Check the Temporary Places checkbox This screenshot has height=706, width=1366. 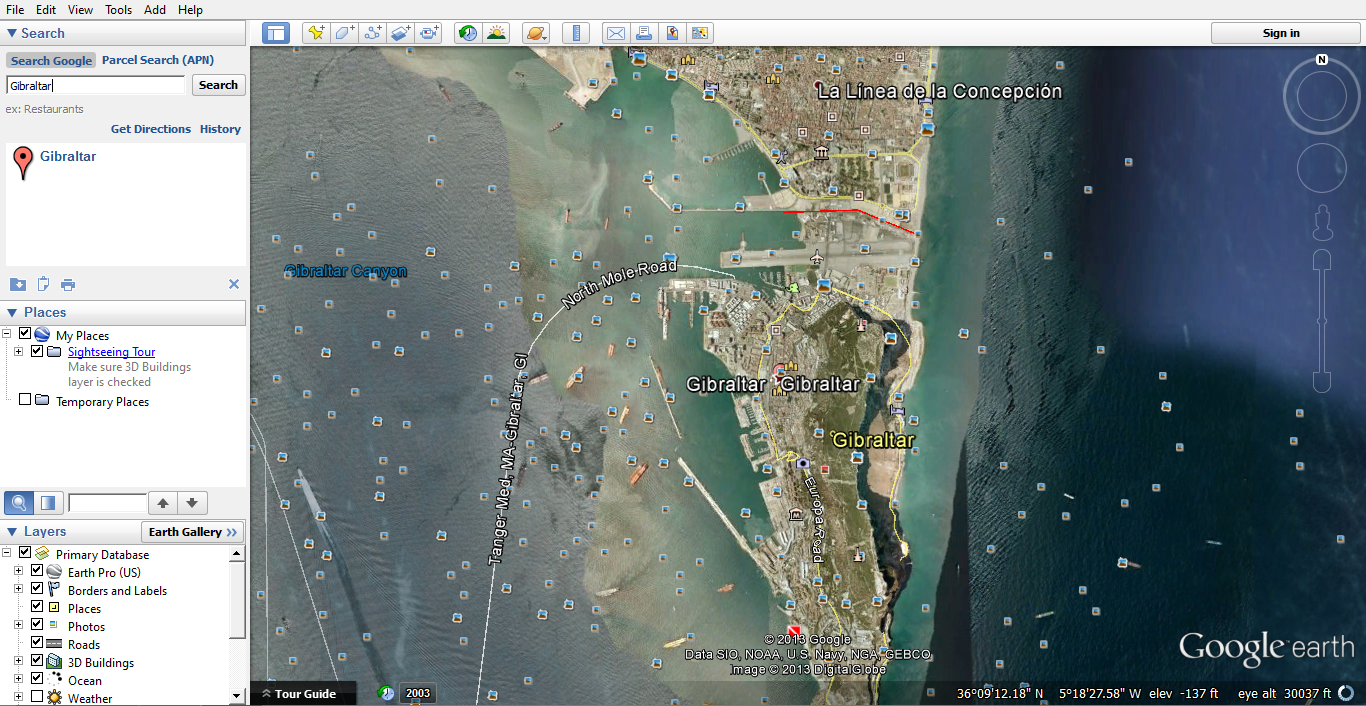(25, 400)
